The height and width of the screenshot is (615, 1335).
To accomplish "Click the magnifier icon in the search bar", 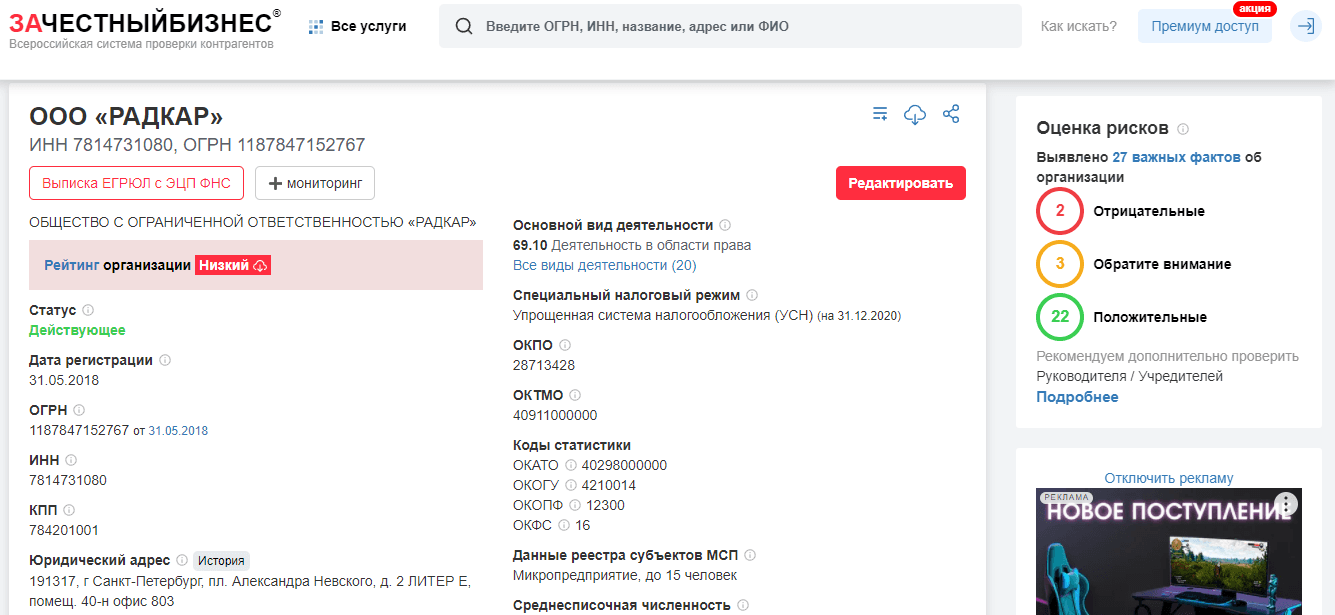I will coord(463,26).
